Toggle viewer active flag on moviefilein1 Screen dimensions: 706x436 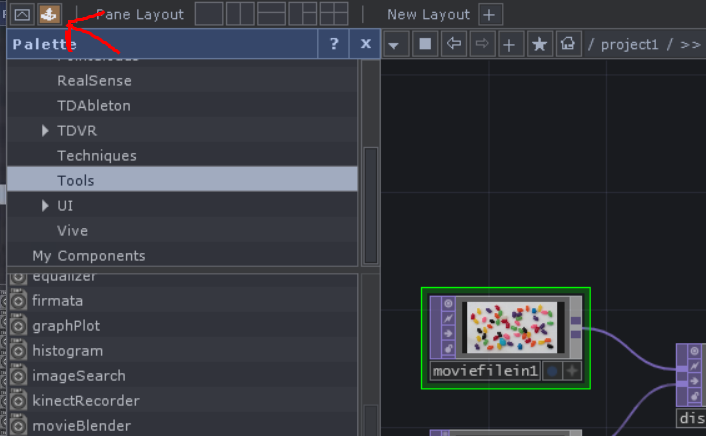pos(448,304)
